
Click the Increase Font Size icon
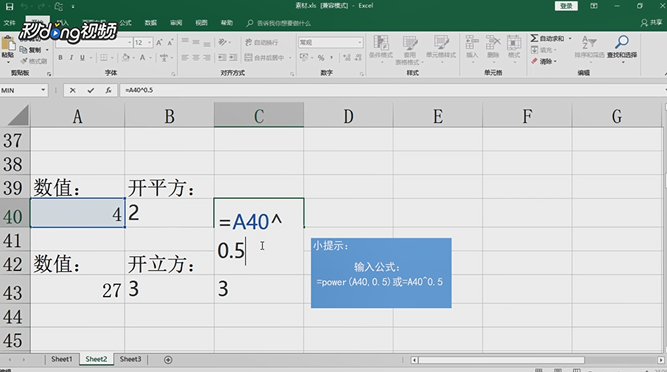pos(159,43)
